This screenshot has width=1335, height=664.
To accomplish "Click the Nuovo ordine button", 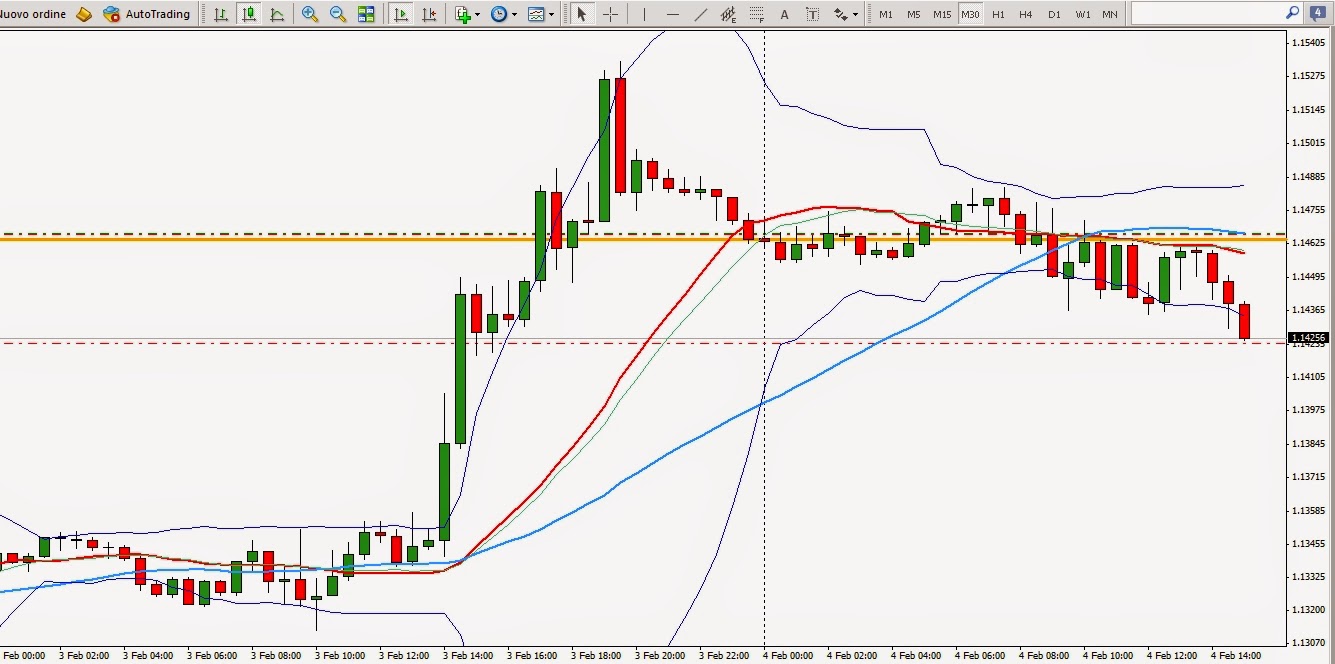I will pos(32,14).
